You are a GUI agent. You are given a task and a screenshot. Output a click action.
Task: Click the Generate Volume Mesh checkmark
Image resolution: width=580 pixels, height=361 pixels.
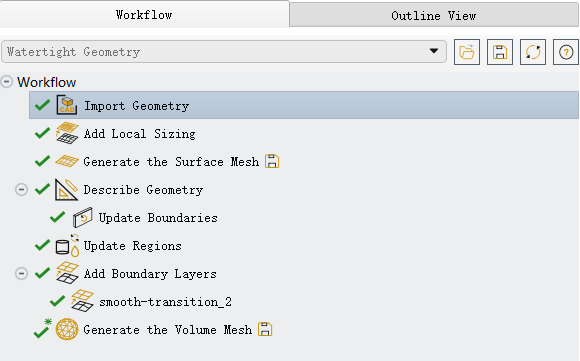point(42,329)
